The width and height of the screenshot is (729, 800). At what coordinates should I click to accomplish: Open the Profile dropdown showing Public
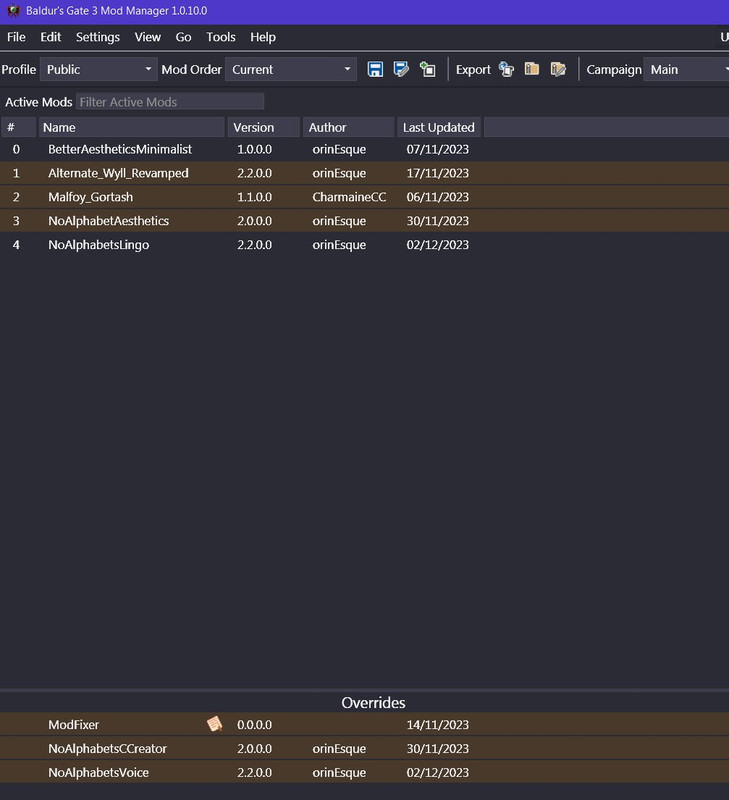98,69
